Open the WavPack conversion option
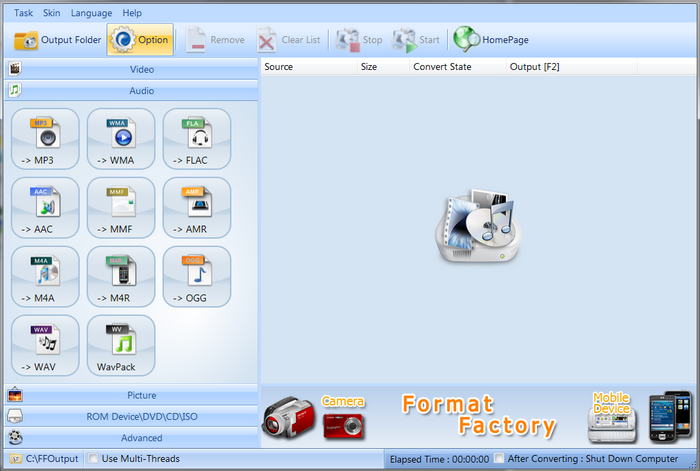The image size is (700, 471). tap(121, 345)
